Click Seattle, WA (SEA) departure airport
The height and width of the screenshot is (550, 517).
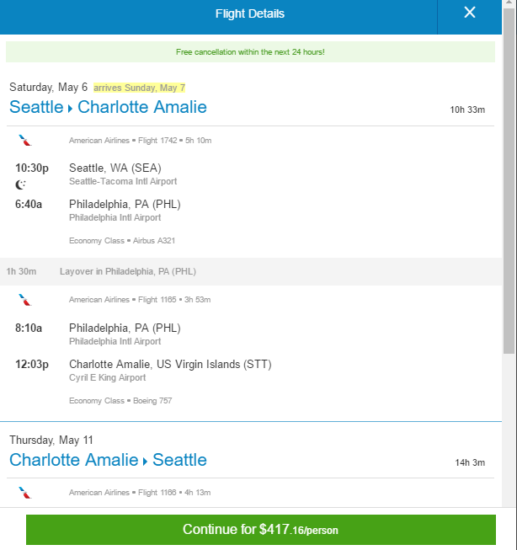[115, 168]
